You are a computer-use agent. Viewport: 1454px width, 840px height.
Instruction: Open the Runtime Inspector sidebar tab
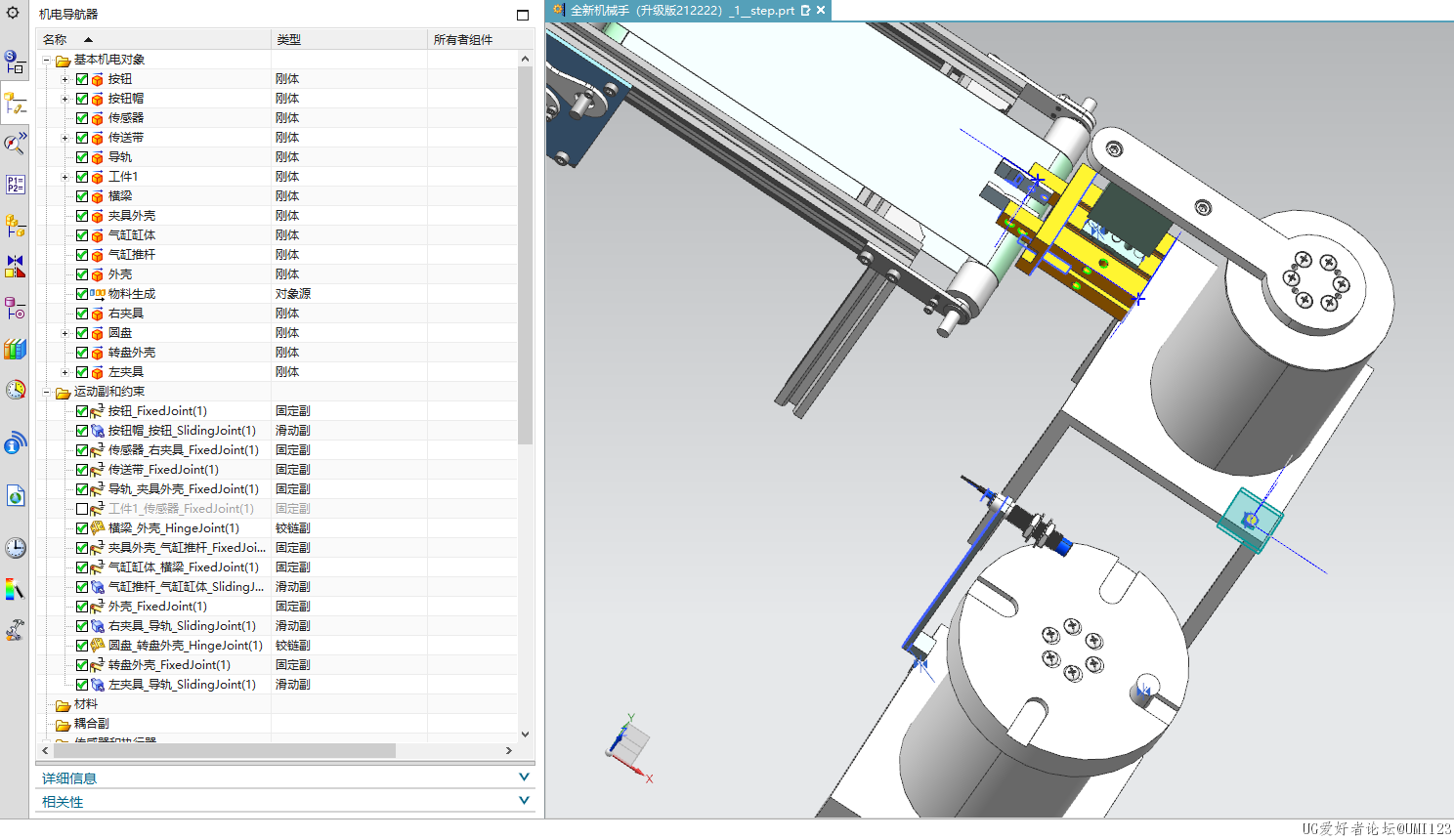tap(15, 143)
